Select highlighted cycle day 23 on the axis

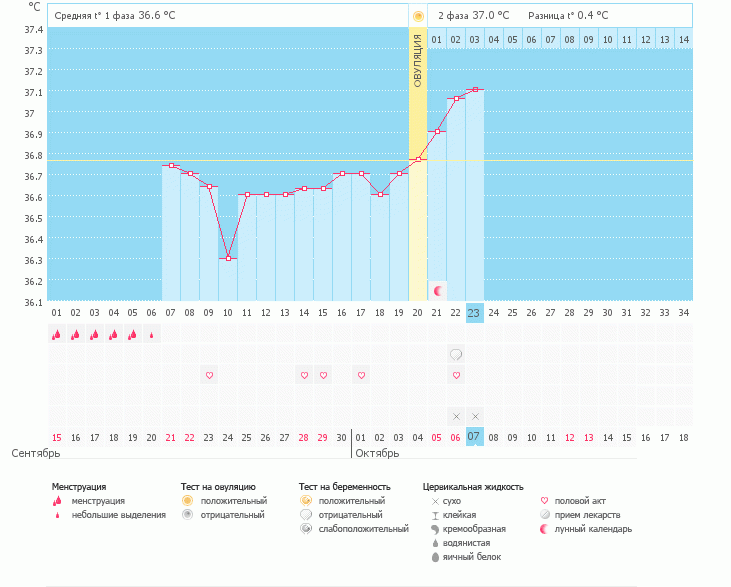[475, 313]
